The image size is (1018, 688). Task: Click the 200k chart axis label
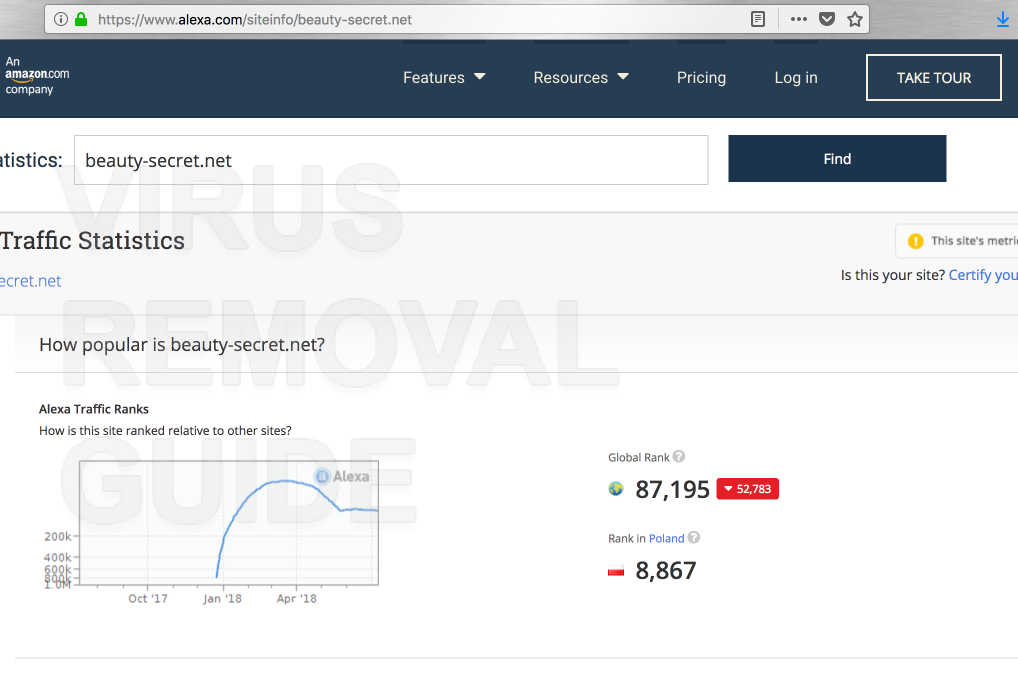pos(58,537)
